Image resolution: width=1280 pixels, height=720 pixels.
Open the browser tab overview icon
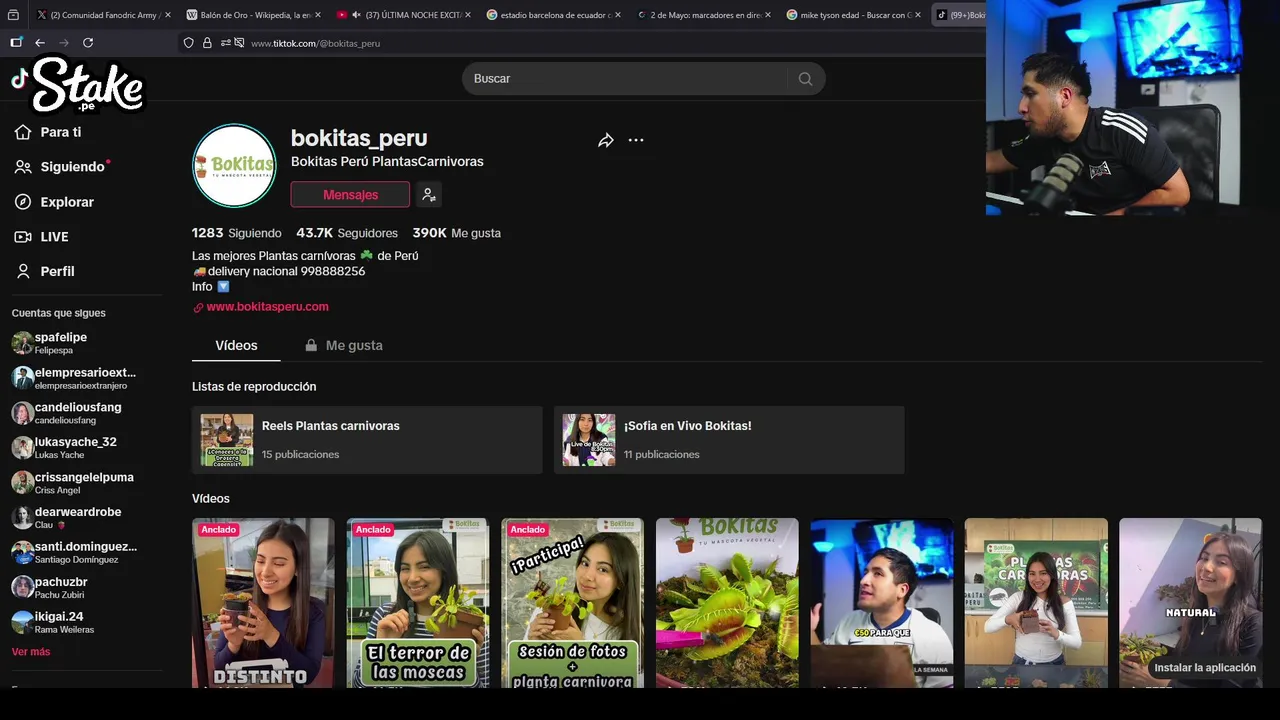[13, 15]
